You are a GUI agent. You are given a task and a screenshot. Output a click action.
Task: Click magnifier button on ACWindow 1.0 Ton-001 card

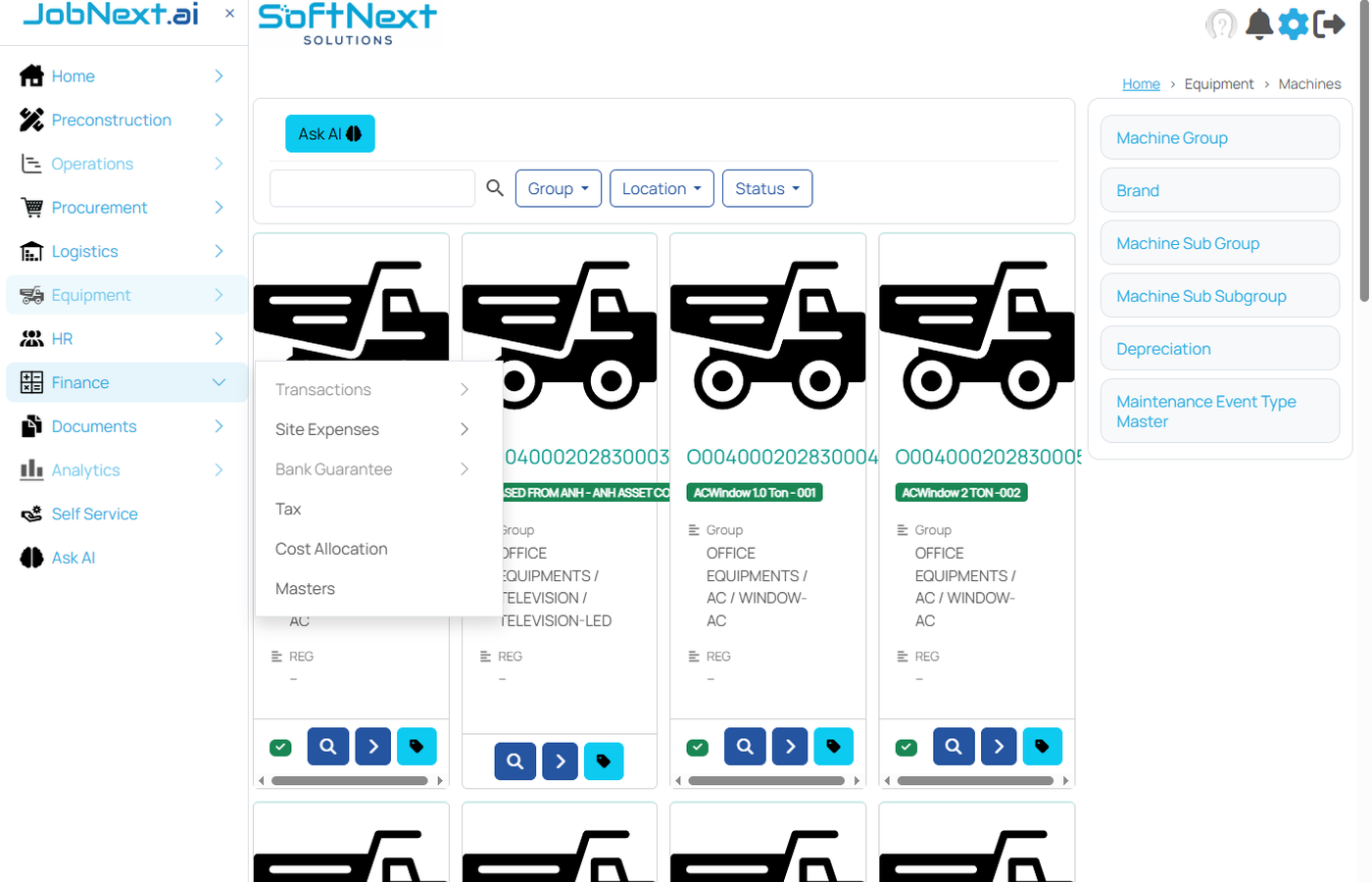coord(745,747)
